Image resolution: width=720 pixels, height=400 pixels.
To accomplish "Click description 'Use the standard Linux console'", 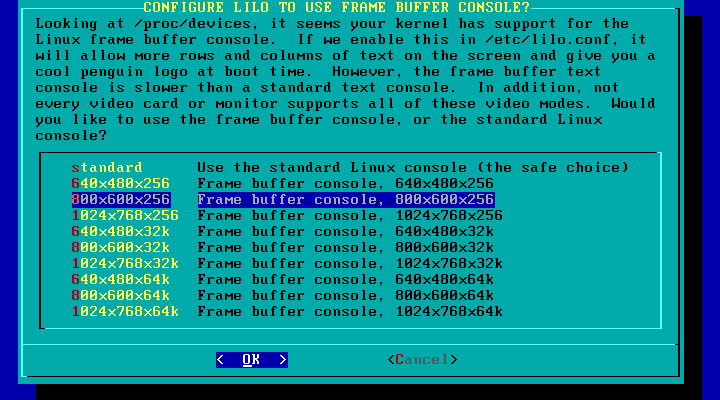I will tap(332, 168).
